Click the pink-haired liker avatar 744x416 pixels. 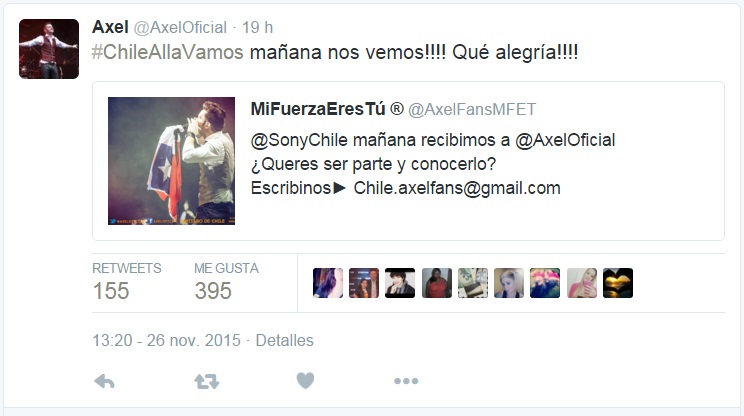coord(545,283)
